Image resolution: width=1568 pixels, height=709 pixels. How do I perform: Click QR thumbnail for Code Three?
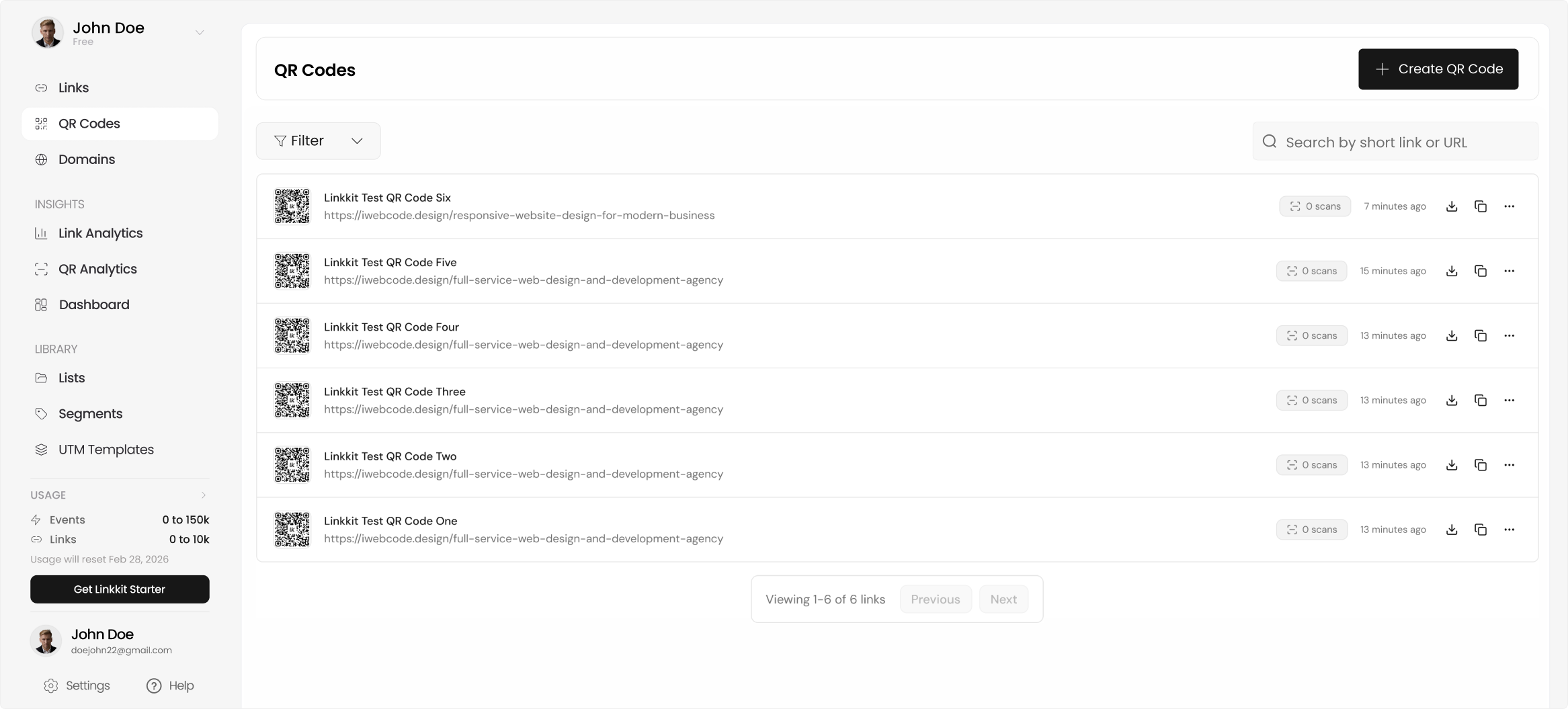click(292, 401)
